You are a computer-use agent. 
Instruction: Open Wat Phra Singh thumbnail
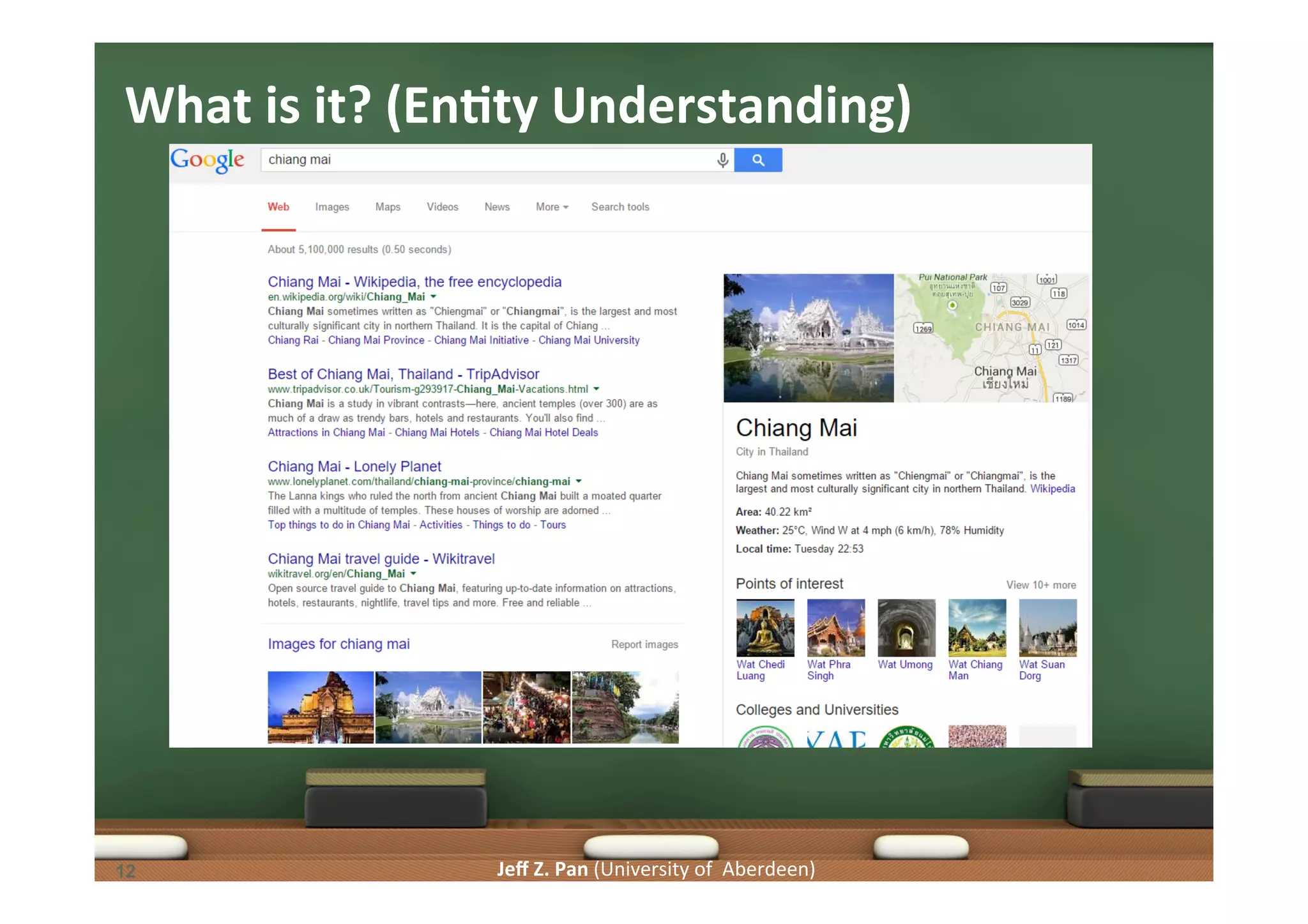(836, 628)
